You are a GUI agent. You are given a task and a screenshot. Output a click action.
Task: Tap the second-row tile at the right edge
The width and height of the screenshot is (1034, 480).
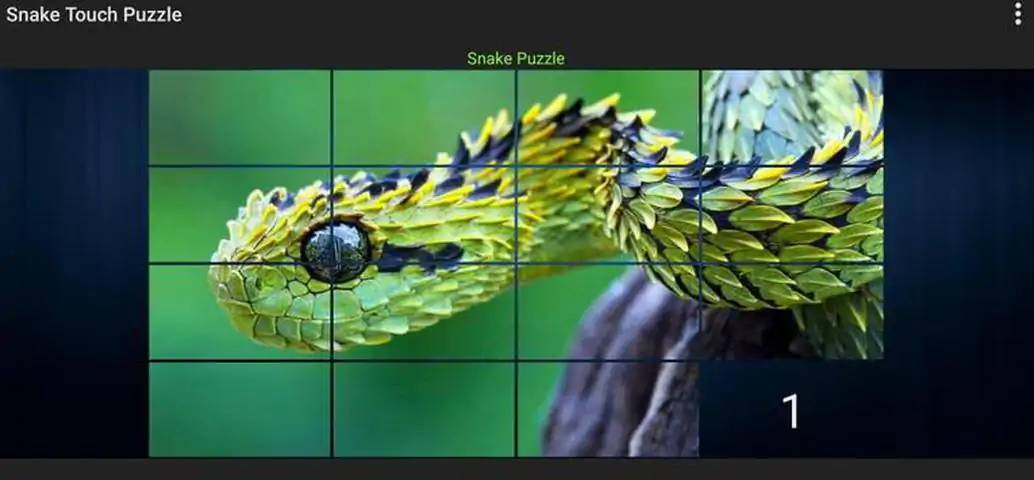[792, 214]
